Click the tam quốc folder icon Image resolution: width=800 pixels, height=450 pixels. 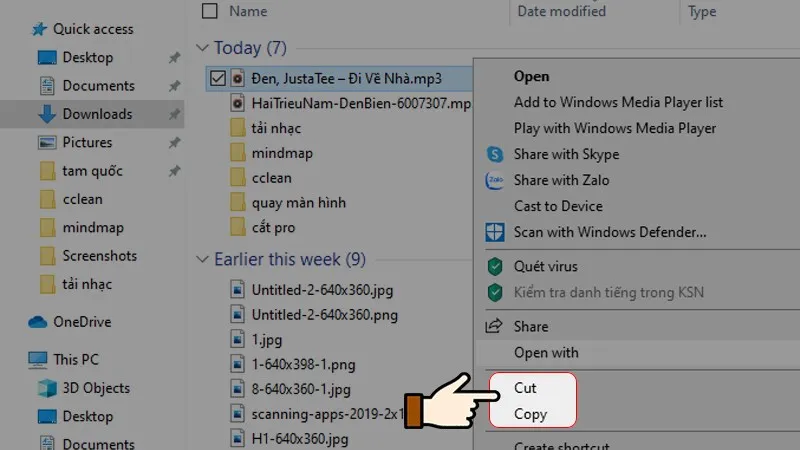[x=47, y=171]
